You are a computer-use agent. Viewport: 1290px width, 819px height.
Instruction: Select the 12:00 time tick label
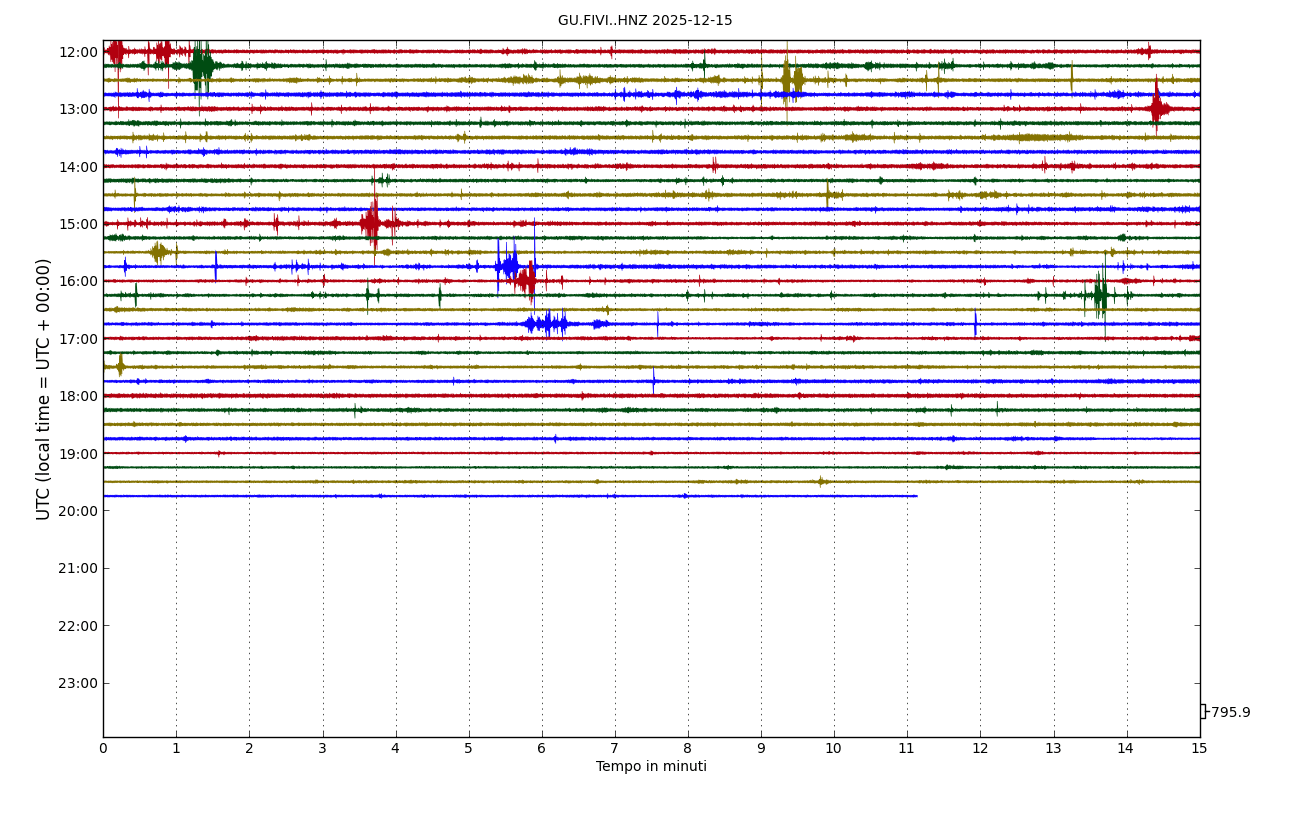pos(78,52)
